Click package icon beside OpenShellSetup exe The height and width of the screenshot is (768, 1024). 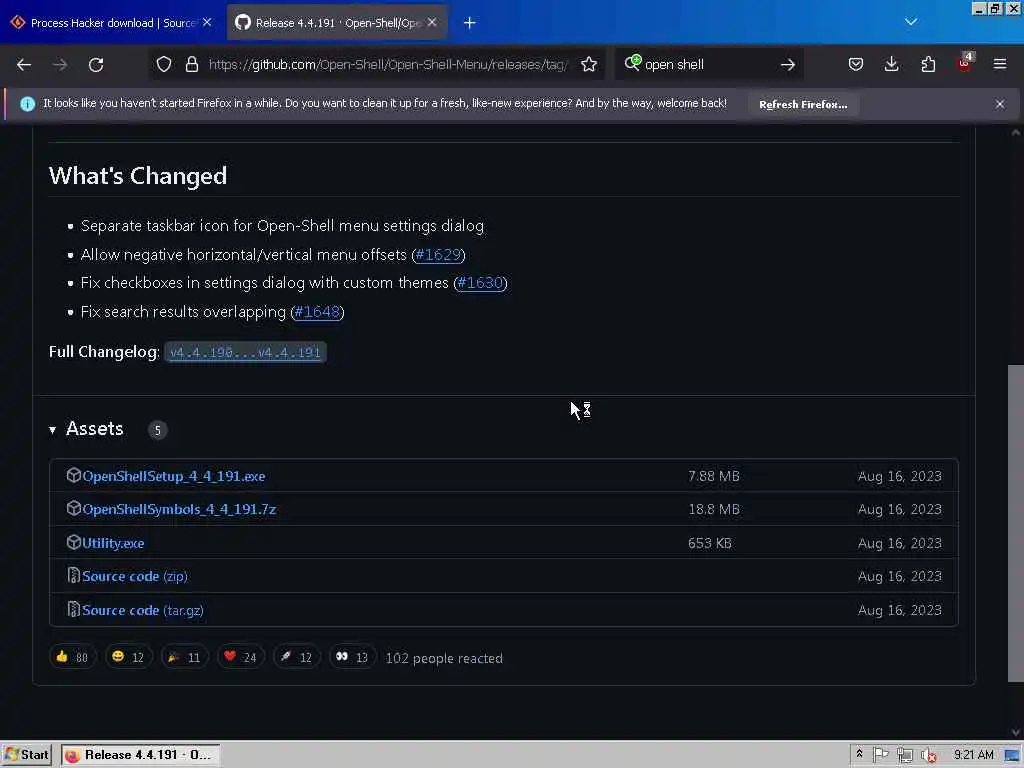tap(74, 475)
